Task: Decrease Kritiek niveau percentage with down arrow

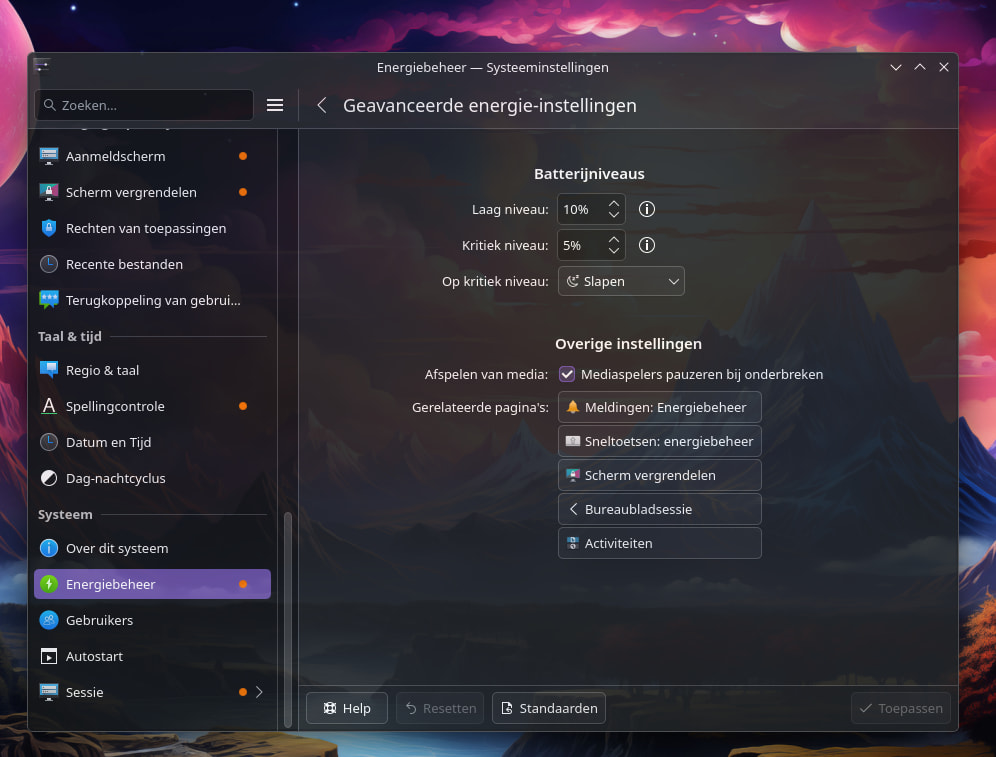Action: click(x=615, y=251)
